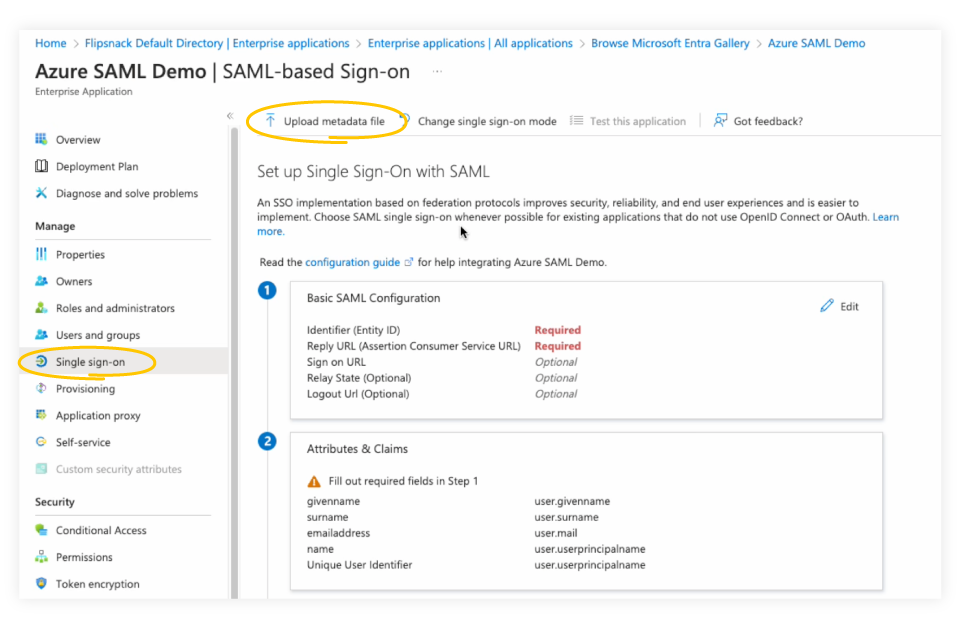This screenshot has height=627, width=960.
Task: Open the ellipsis menu beside the page title
Action: pos(435,71)
